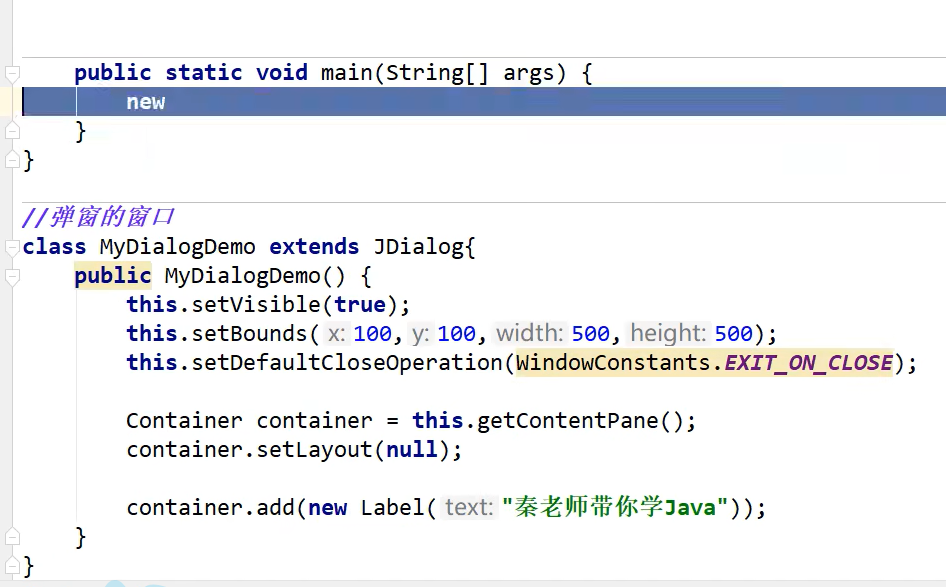Collapse the main method fold marker
Image resolution: width=946 pixels, height=587 pixels.
point(12,73)
